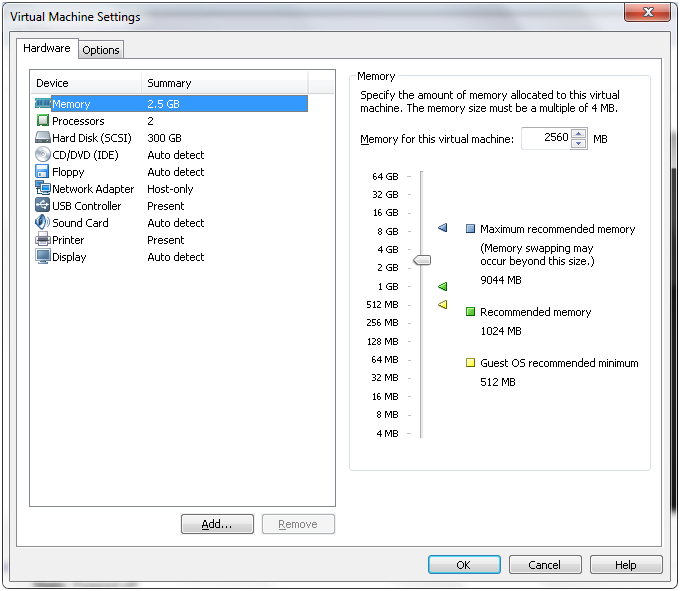Screen dimensions: 680x591
Task: Click the memory size input field showing 2560
Action: click(x=546, y=138)
